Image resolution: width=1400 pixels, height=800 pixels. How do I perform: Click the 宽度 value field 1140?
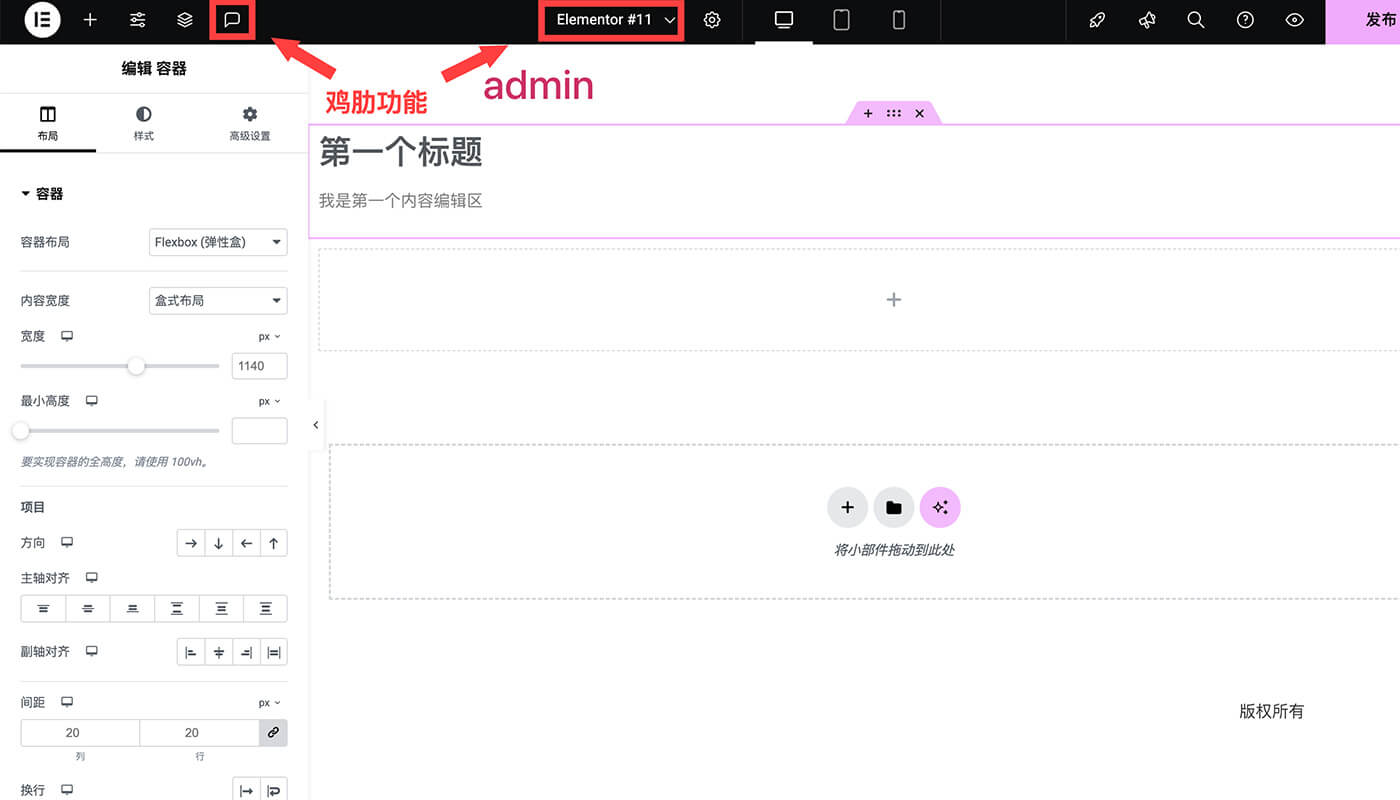point(260,366)
